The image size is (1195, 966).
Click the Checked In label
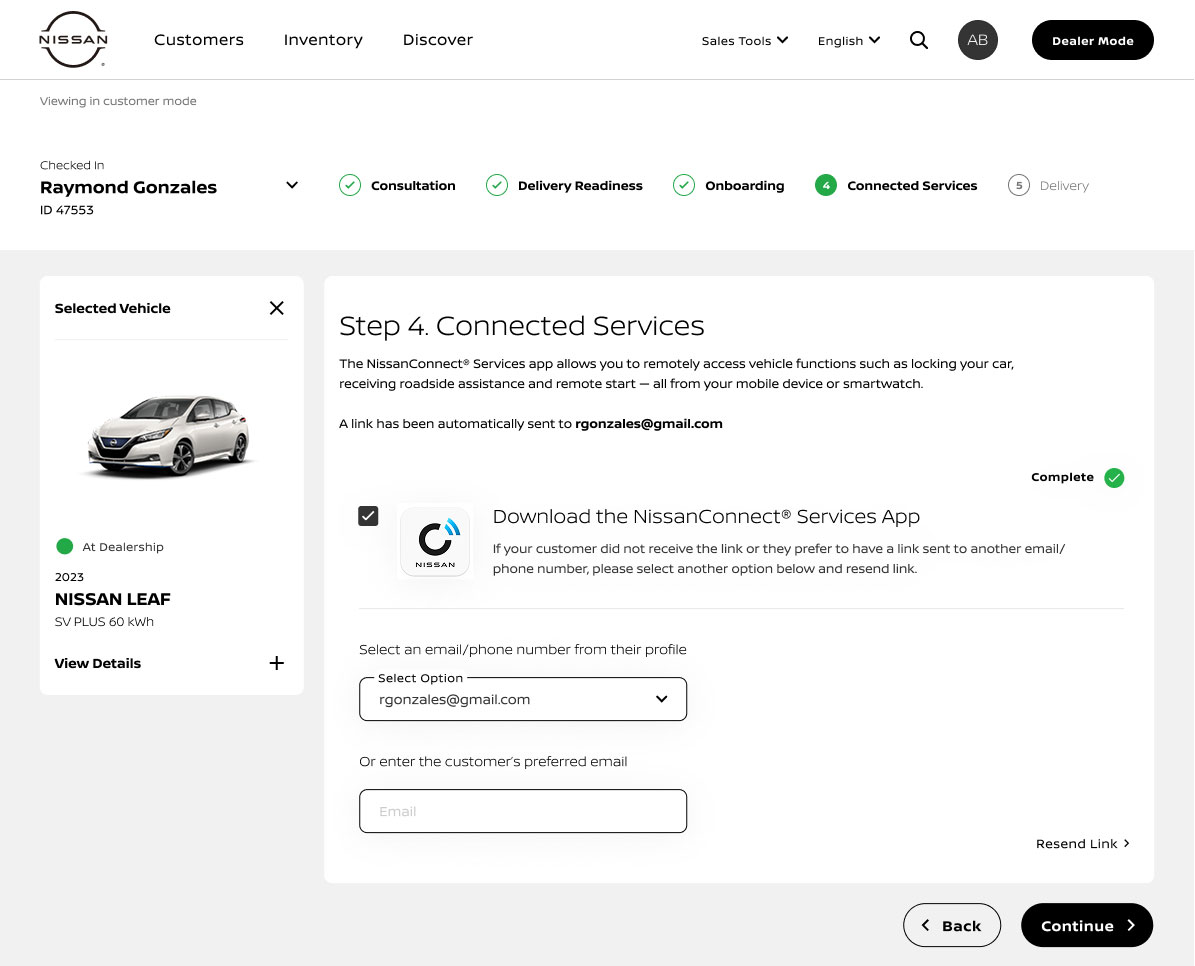tap(72, 165)
